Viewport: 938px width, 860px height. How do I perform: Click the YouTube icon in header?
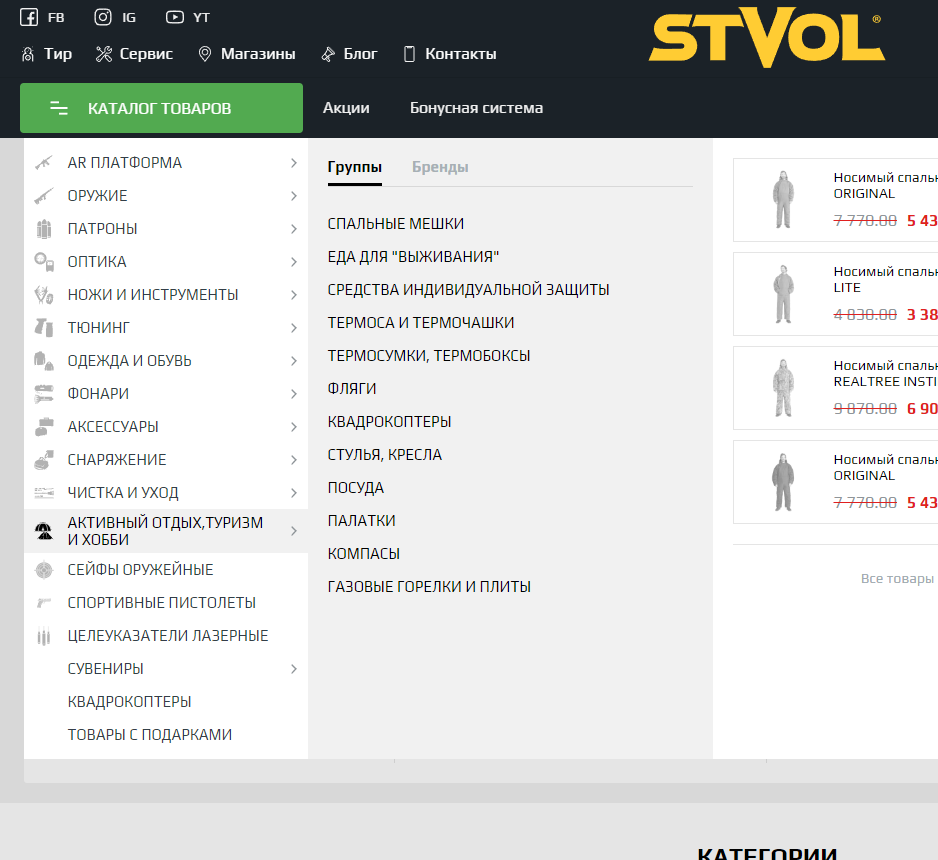(x=175, y=17)
